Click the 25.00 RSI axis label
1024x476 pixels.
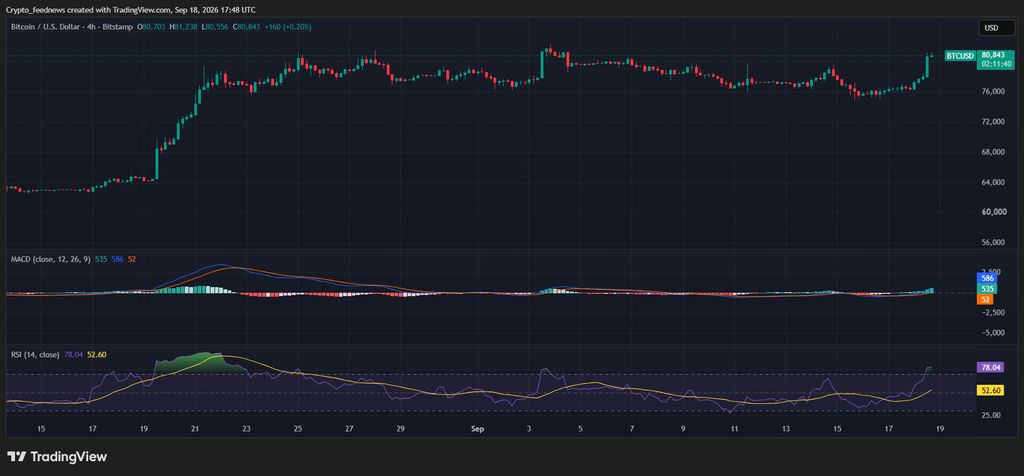pos(992,415)
